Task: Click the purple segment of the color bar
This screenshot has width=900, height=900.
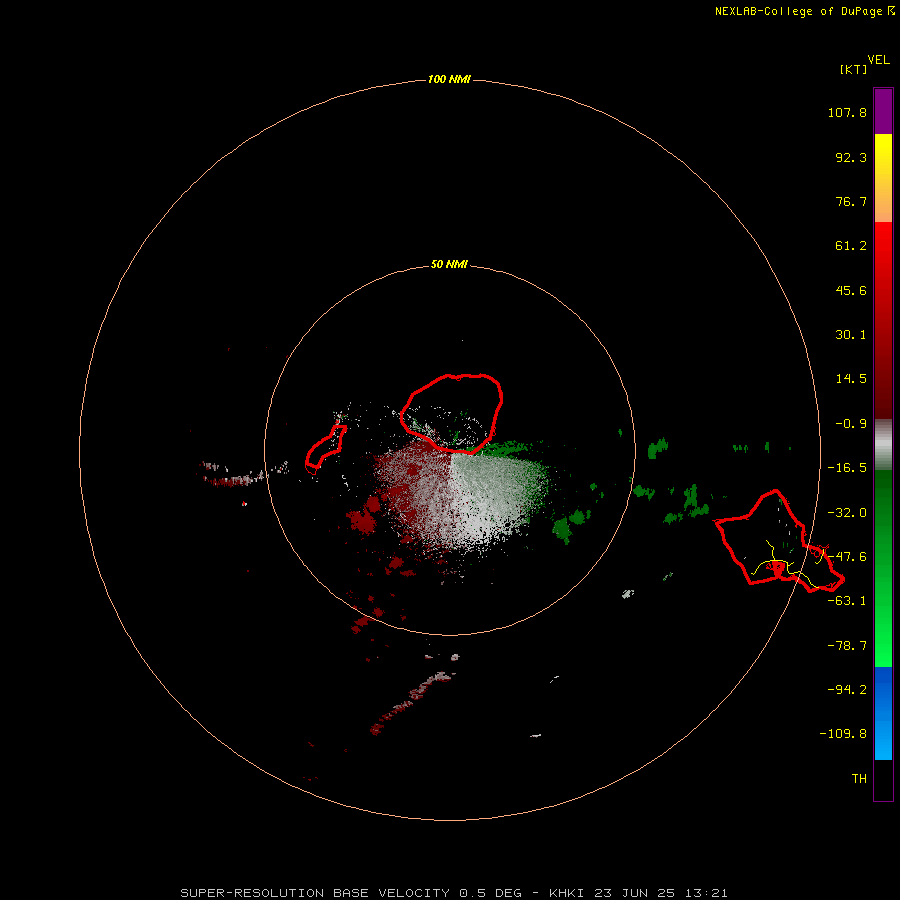Action: coord(883,111)
